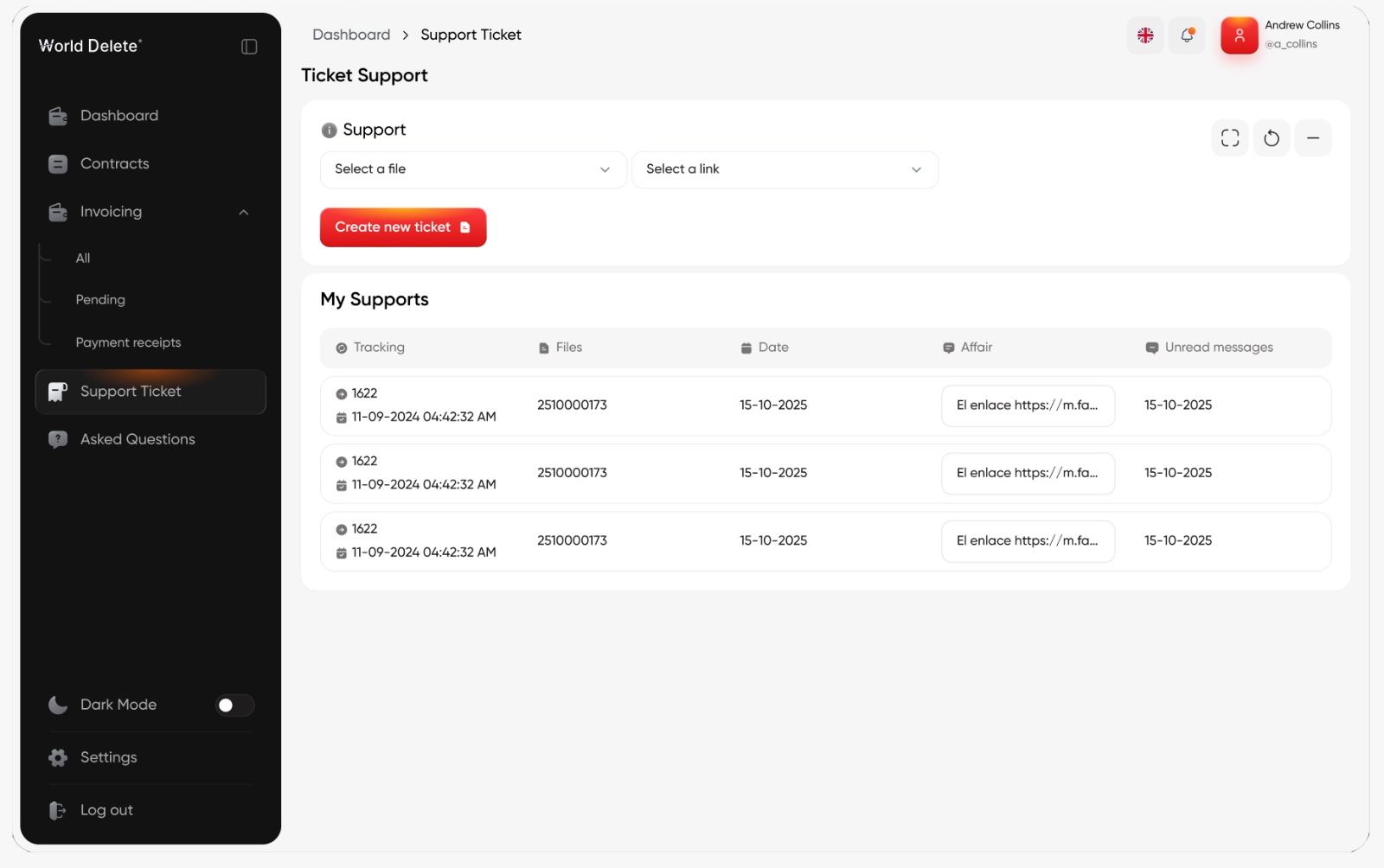Click the Dashboard breadcrumb link

pos(351,35)
